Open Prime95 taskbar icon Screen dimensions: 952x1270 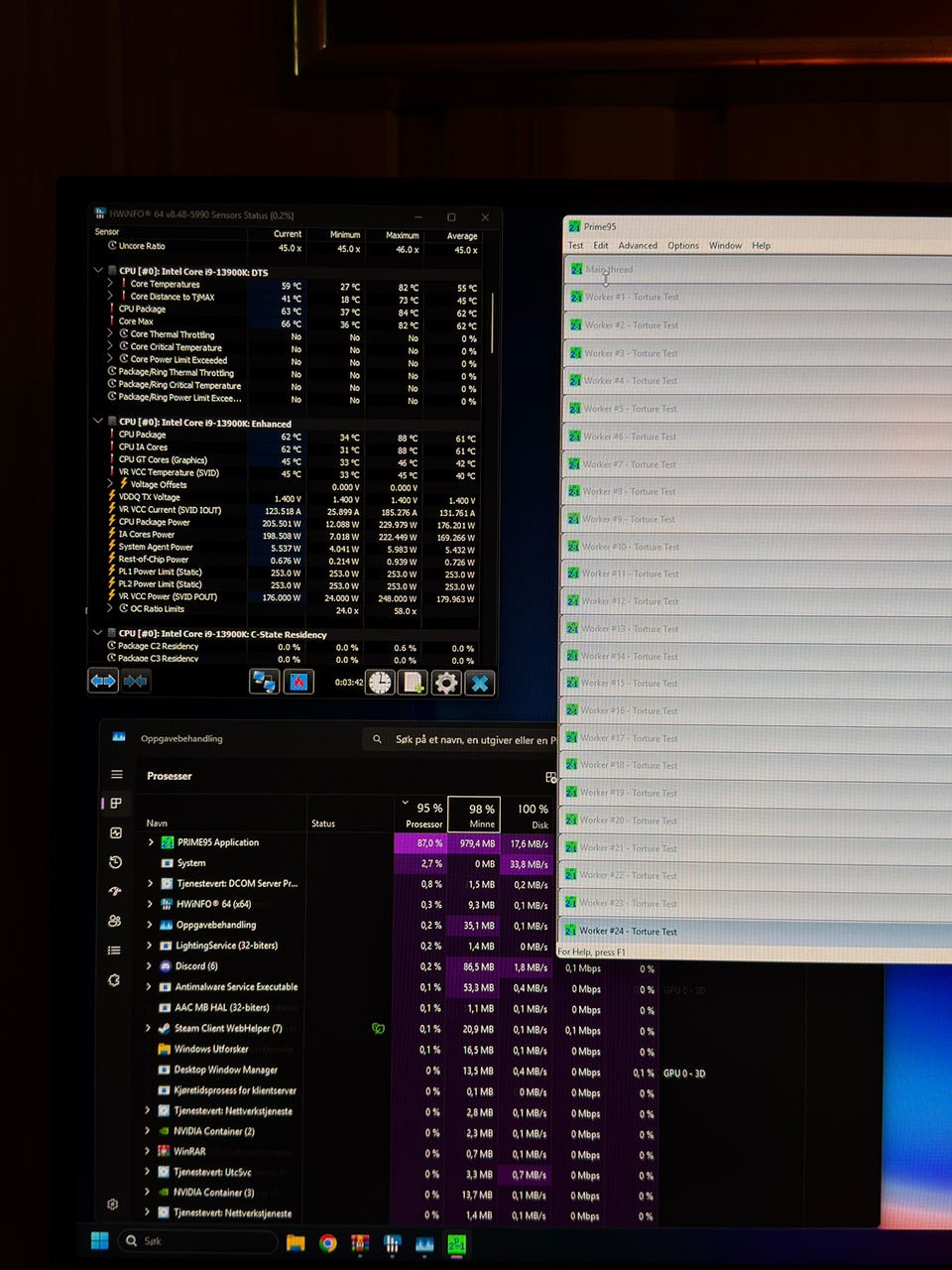point(456,1244)
